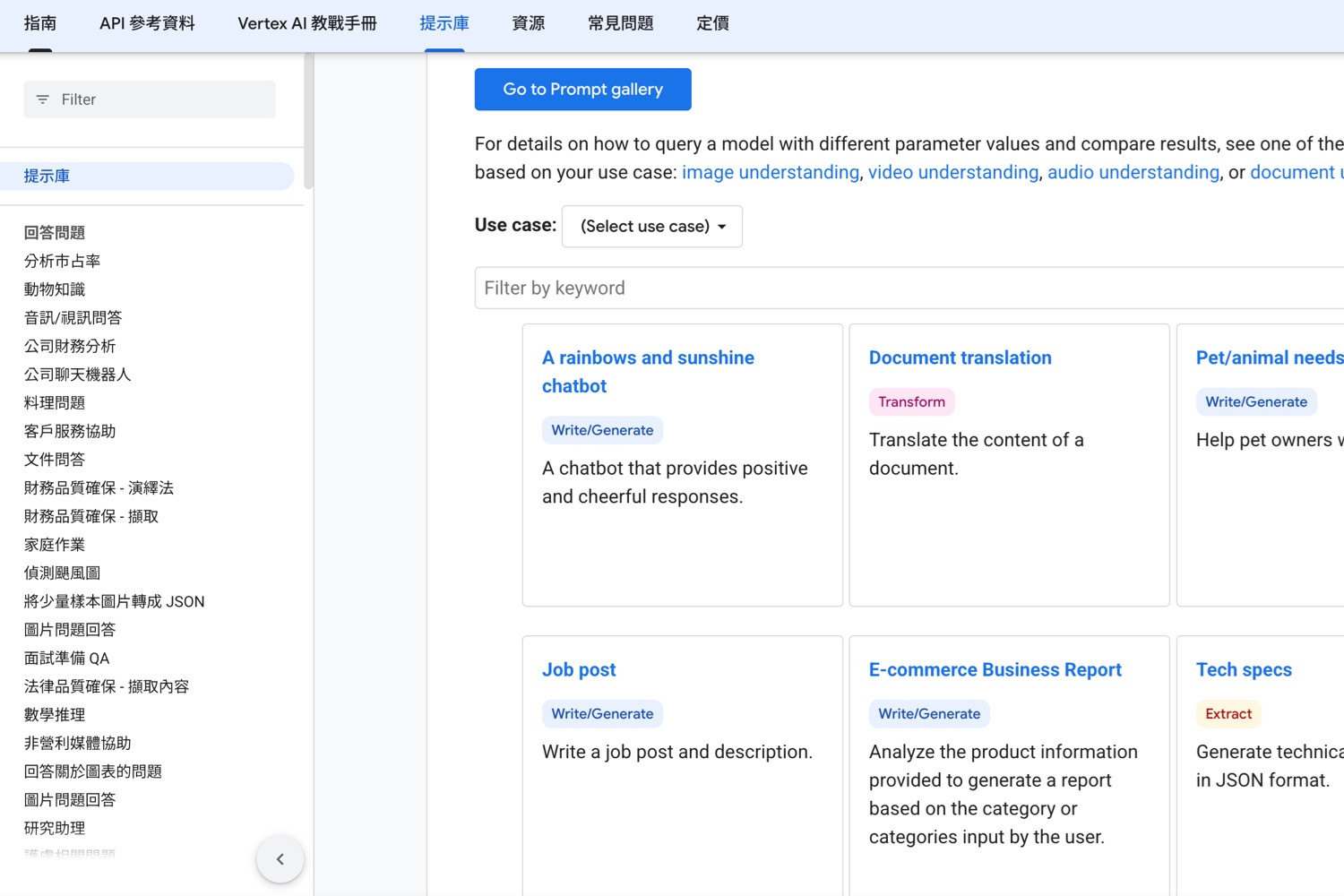This screenshot has height=896, width=1344.
Task: Expand the Use case selector arrow
Action: pos(722,227)
